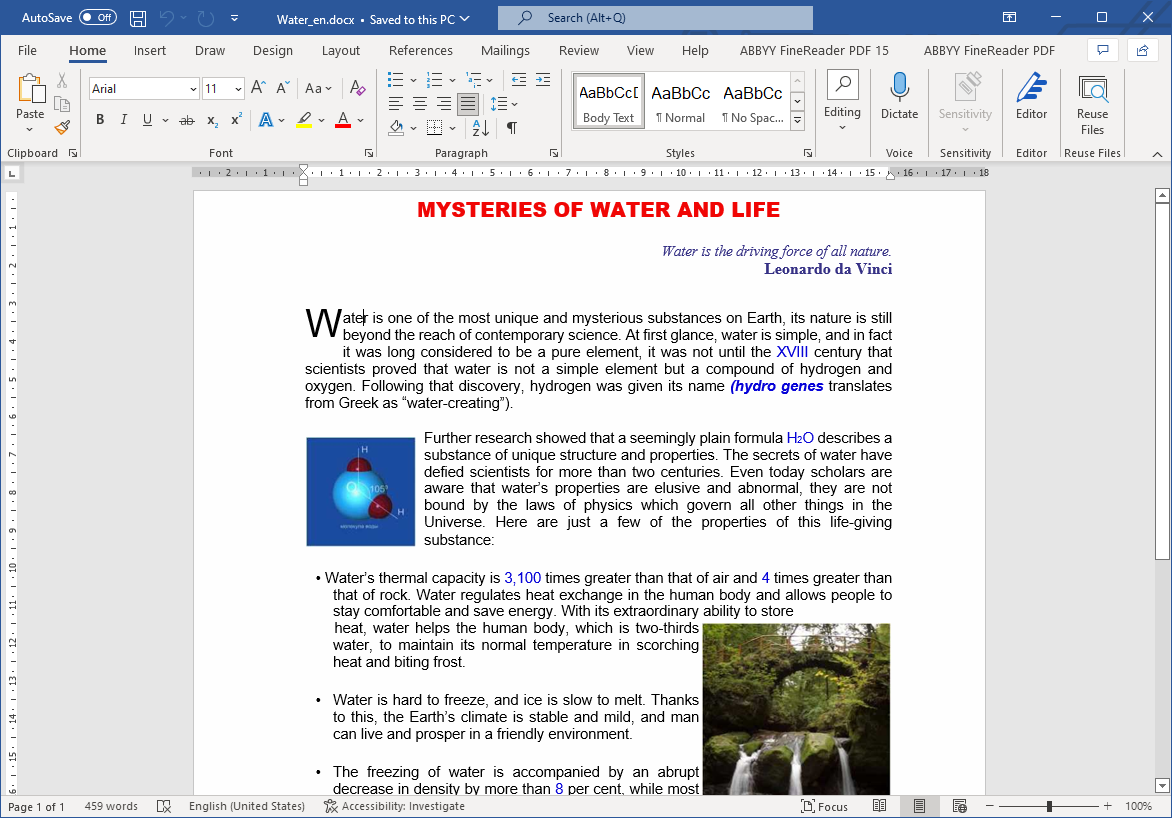
Task: Click the 459 words count
Action: click(111, 806)
